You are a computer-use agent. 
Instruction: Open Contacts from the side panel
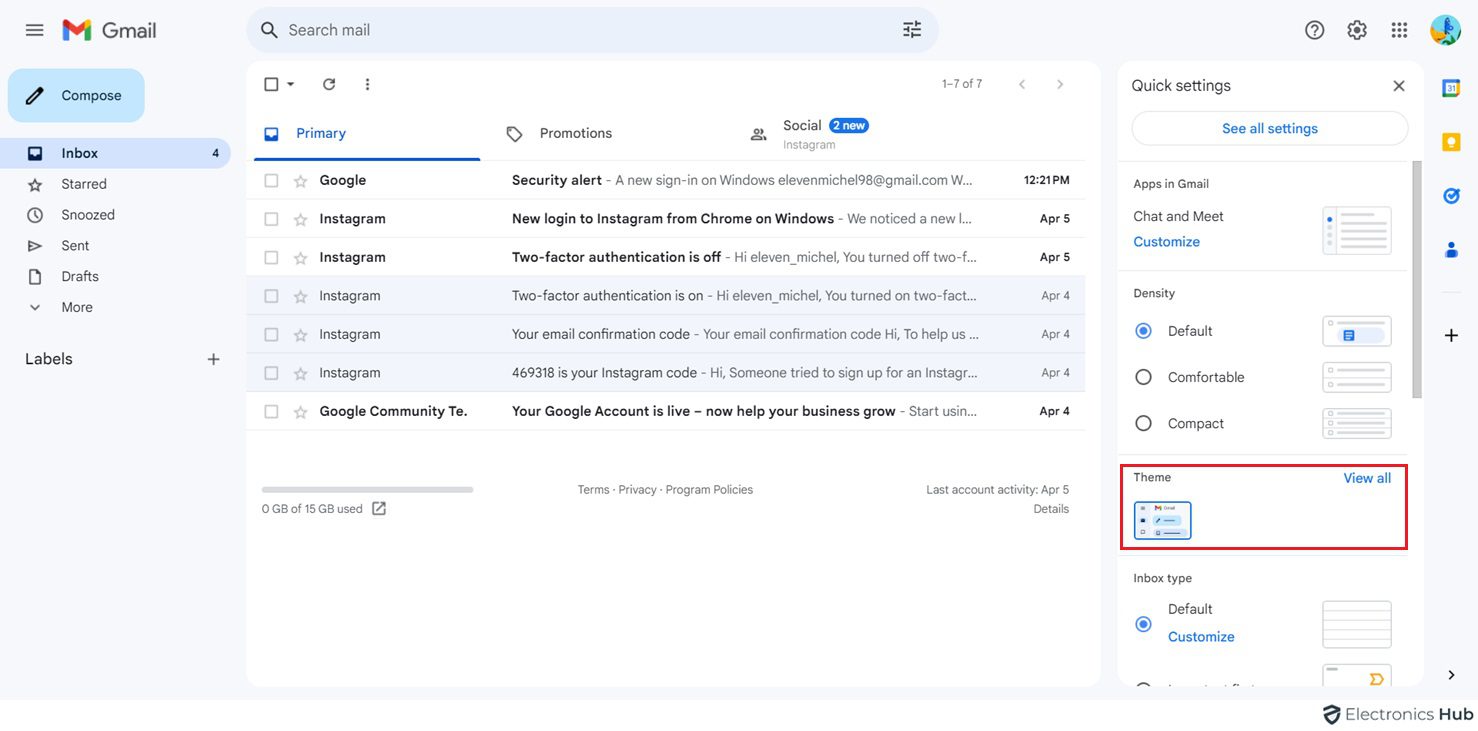click(x=1451, y=249)
